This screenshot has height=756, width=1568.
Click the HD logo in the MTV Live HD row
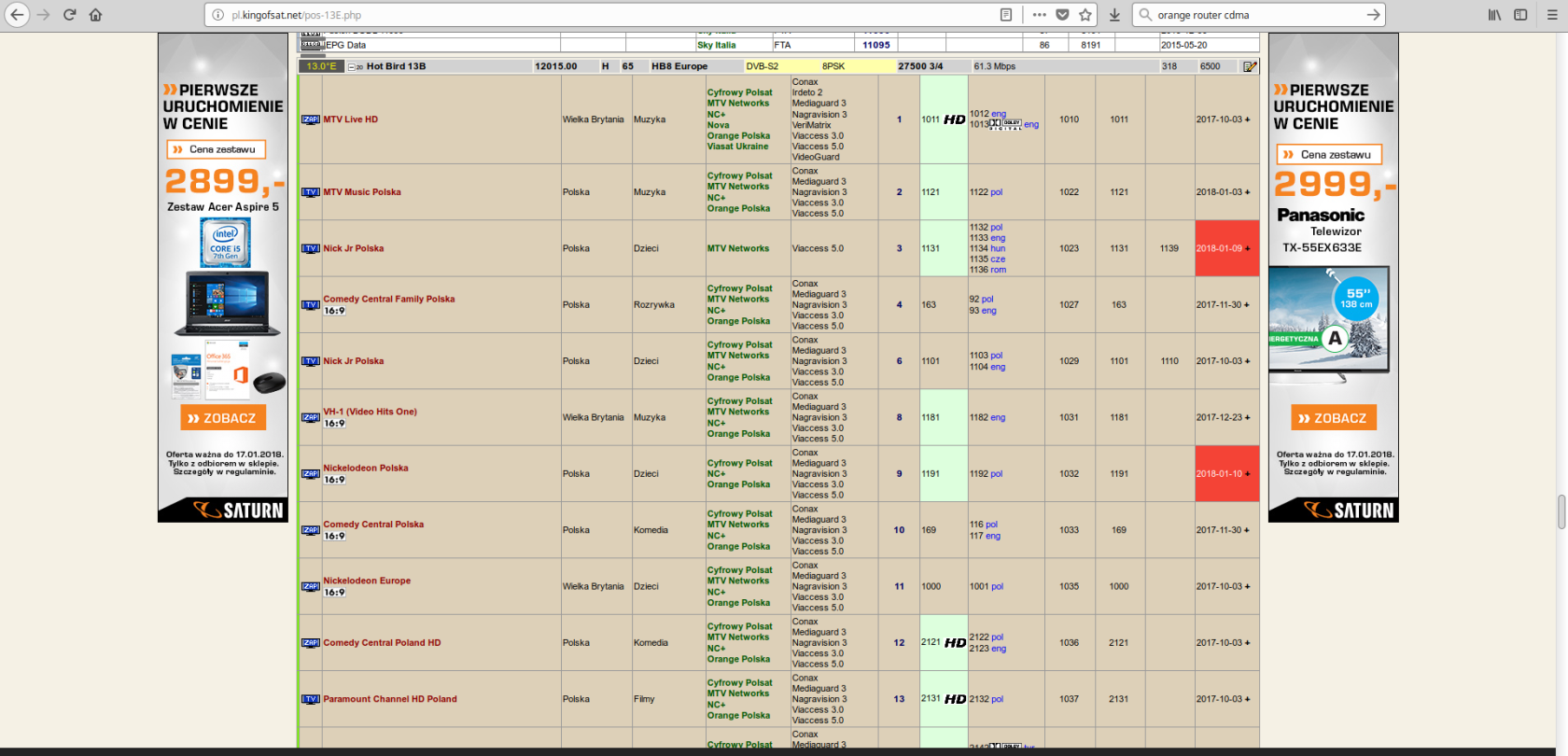[954, 119]
